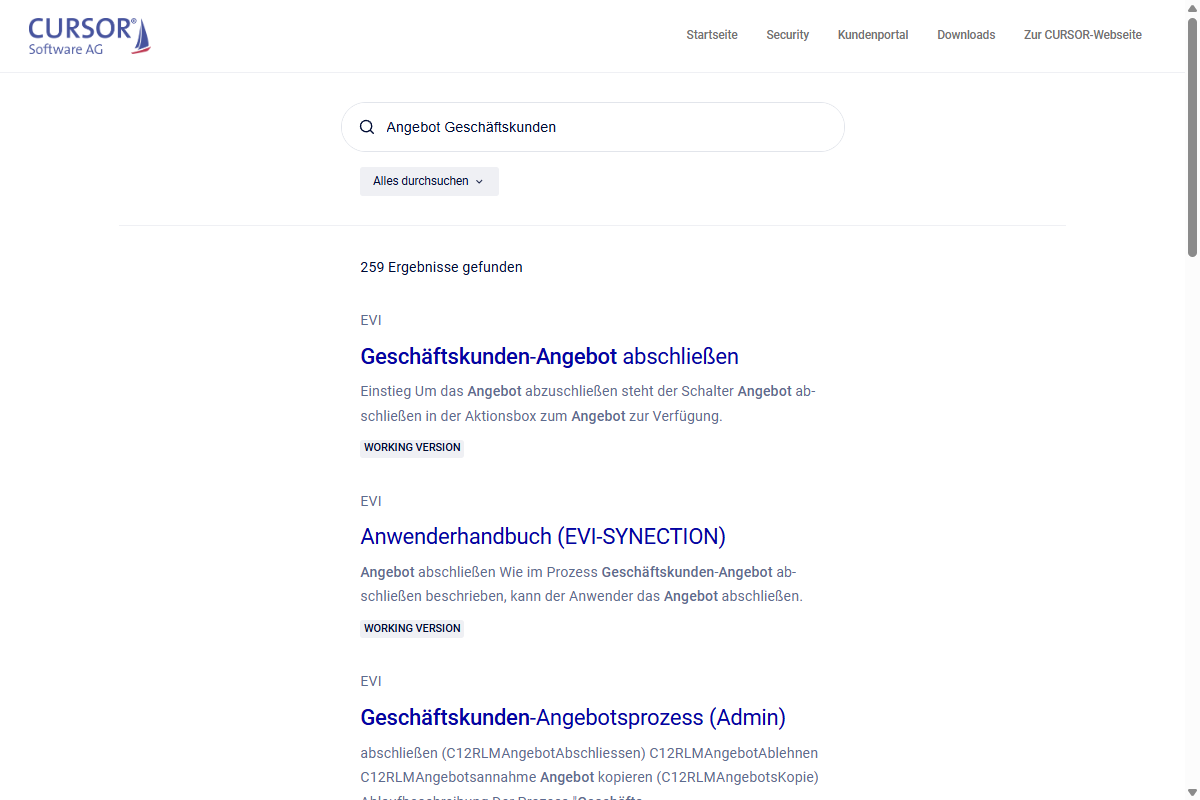The image size is (1200, 800).
Task: Expand the Alles durchsuchen filter dropdown
Action: pos(429,181)
